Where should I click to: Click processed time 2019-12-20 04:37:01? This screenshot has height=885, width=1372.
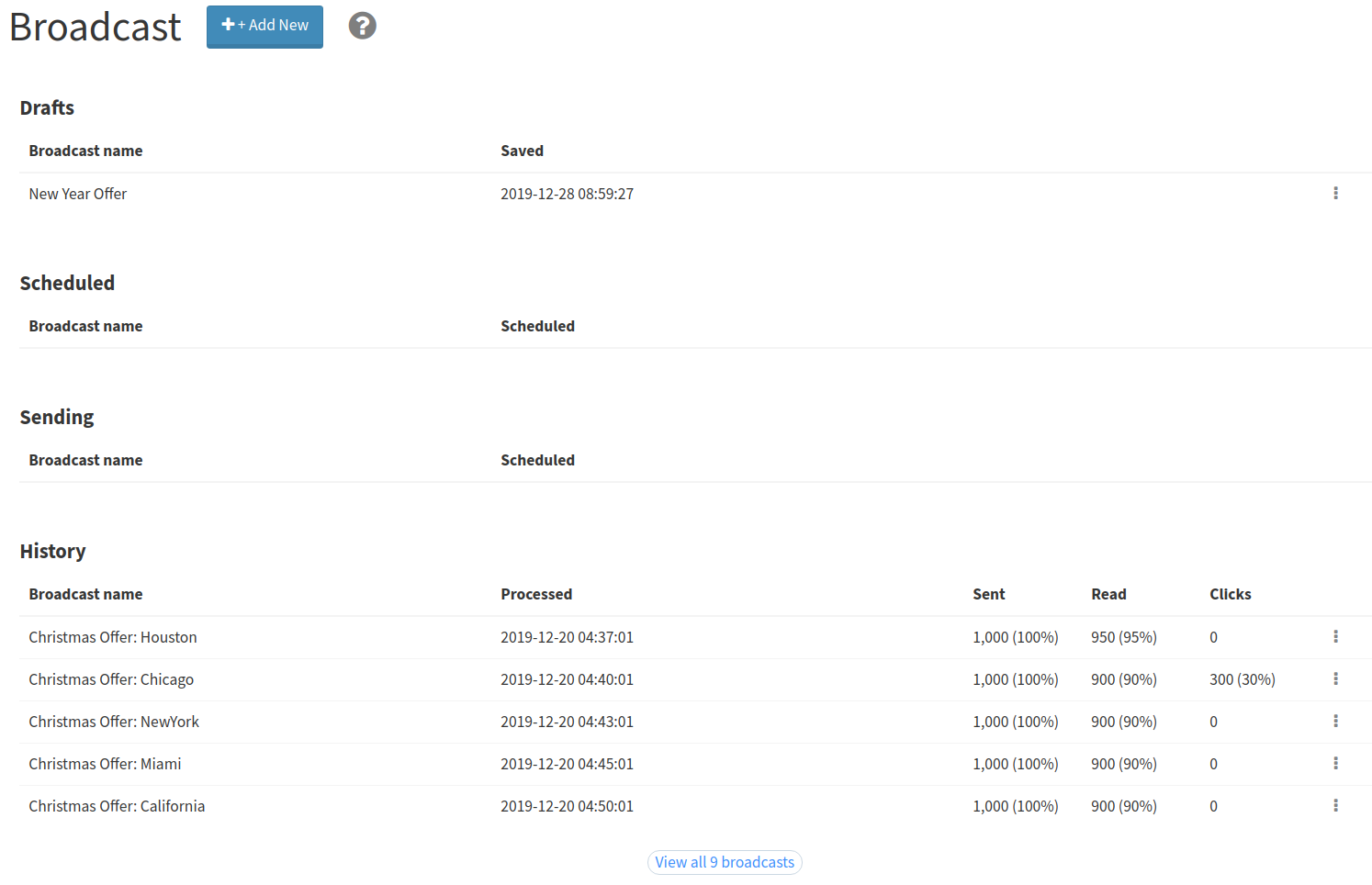click(567, 637)
